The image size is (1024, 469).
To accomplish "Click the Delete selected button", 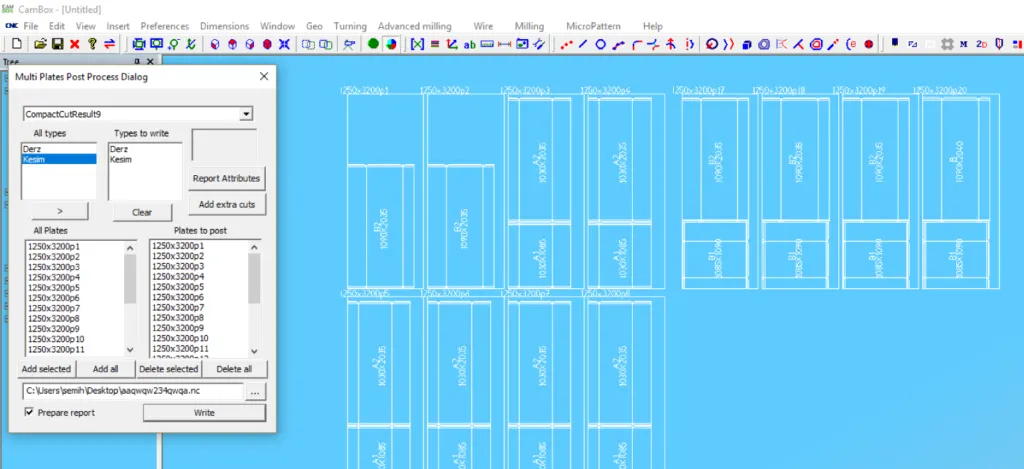I will [x=168, y=369].
